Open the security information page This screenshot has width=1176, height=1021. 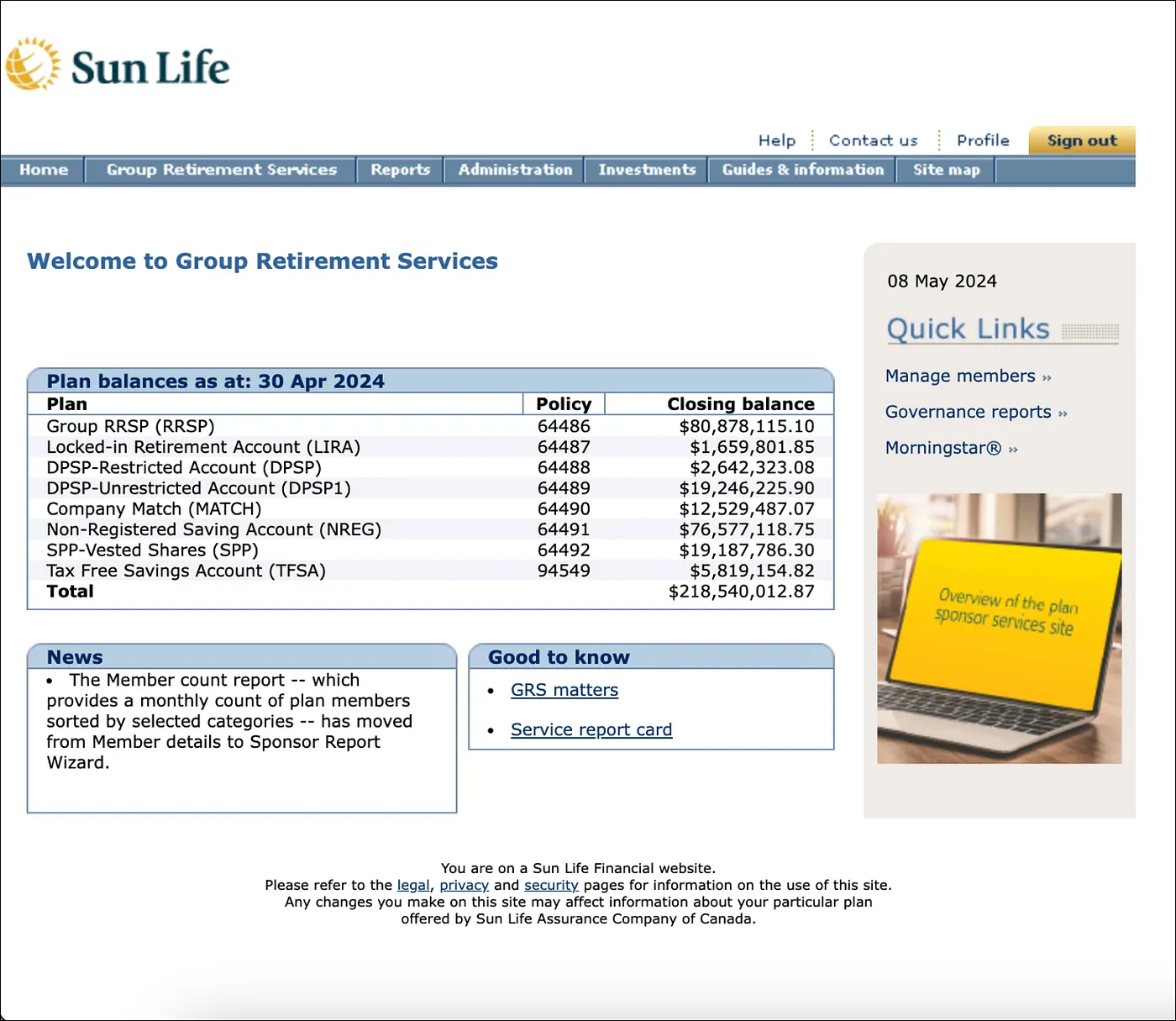[551, 885]
